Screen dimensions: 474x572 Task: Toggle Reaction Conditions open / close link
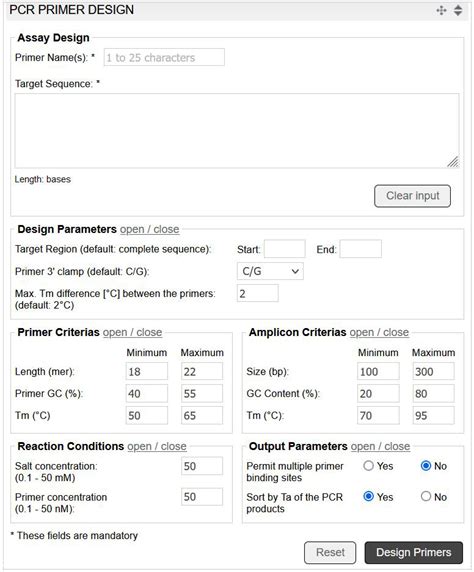pos(157,446)
